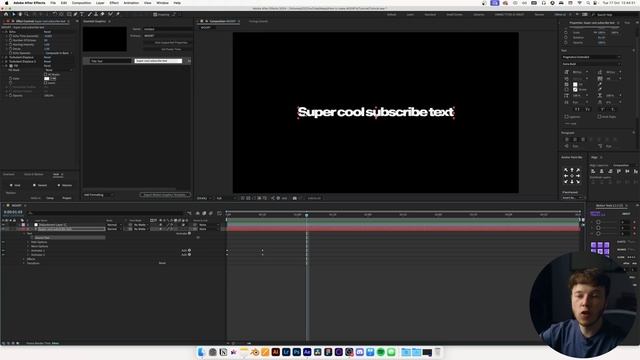
Task: Click anchor point mover up arrow
Action: point(572,170)
